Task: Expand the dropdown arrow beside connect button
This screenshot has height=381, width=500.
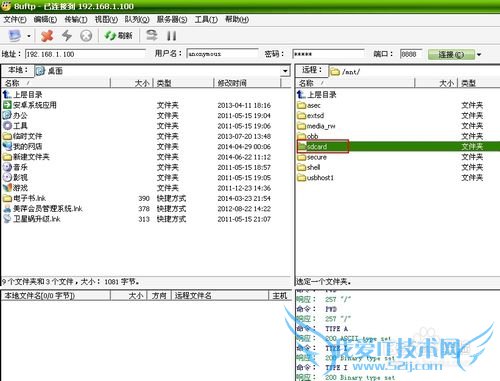Action: [479, 54]
